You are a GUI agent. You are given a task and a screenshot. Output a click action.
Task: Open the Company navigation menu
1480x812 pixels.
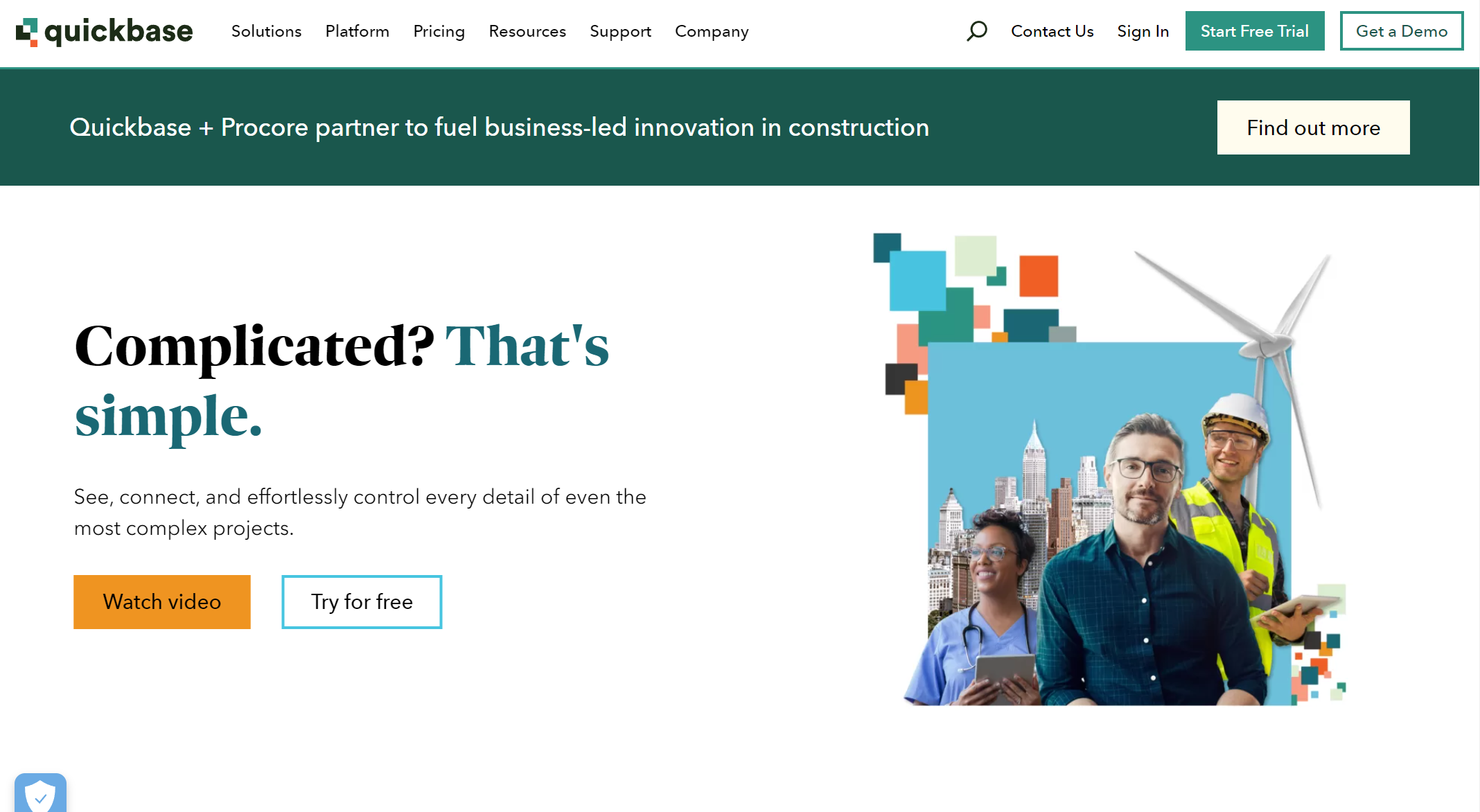(x=711, y=32)
